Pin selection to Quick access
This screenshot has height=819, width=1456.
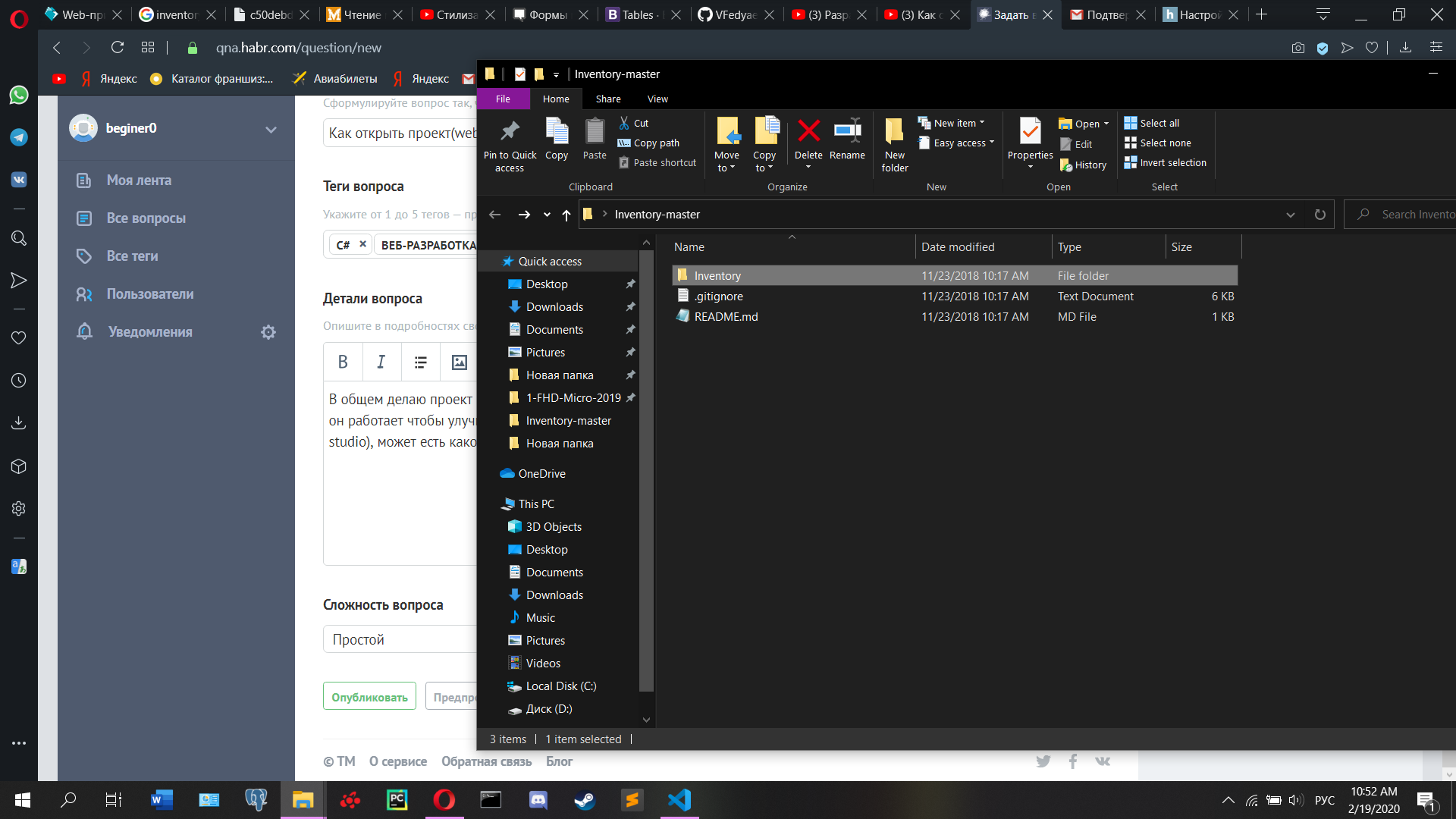click(x=510, y=146)
